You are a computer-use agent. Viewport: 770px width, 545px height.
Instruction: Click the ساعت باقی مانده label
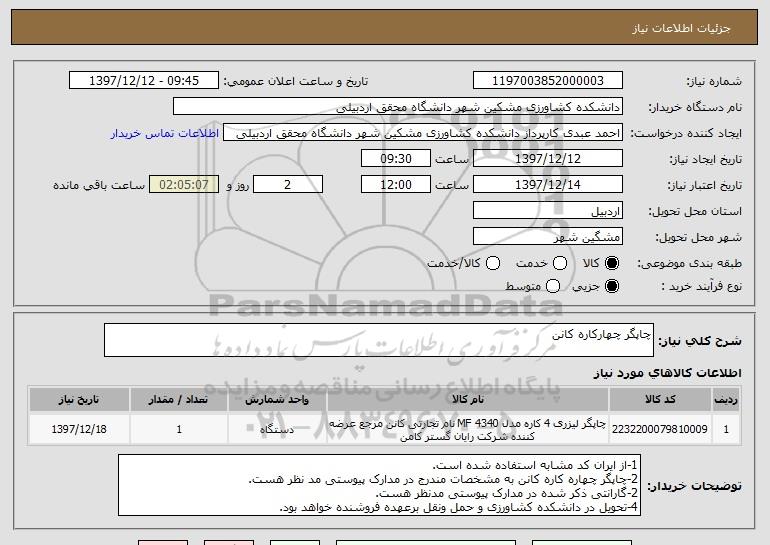99,185
